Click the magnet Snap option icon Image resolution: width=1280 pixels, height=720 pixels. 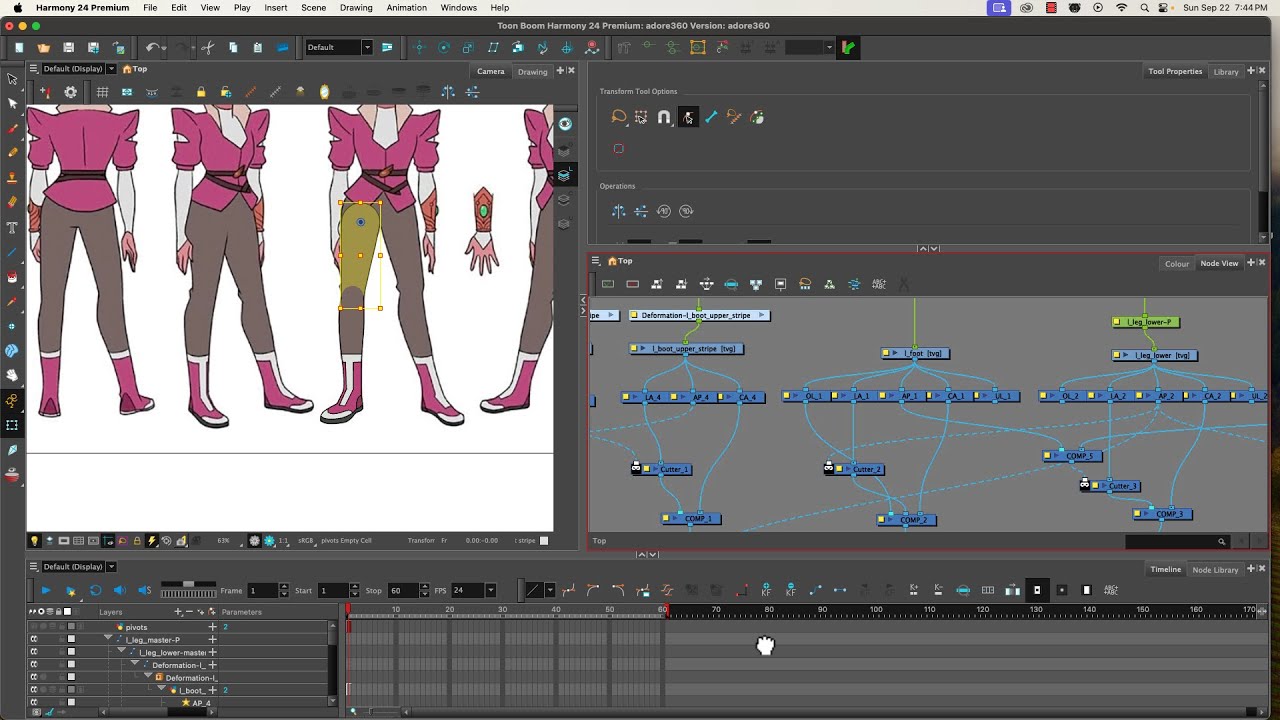(664, 117)
